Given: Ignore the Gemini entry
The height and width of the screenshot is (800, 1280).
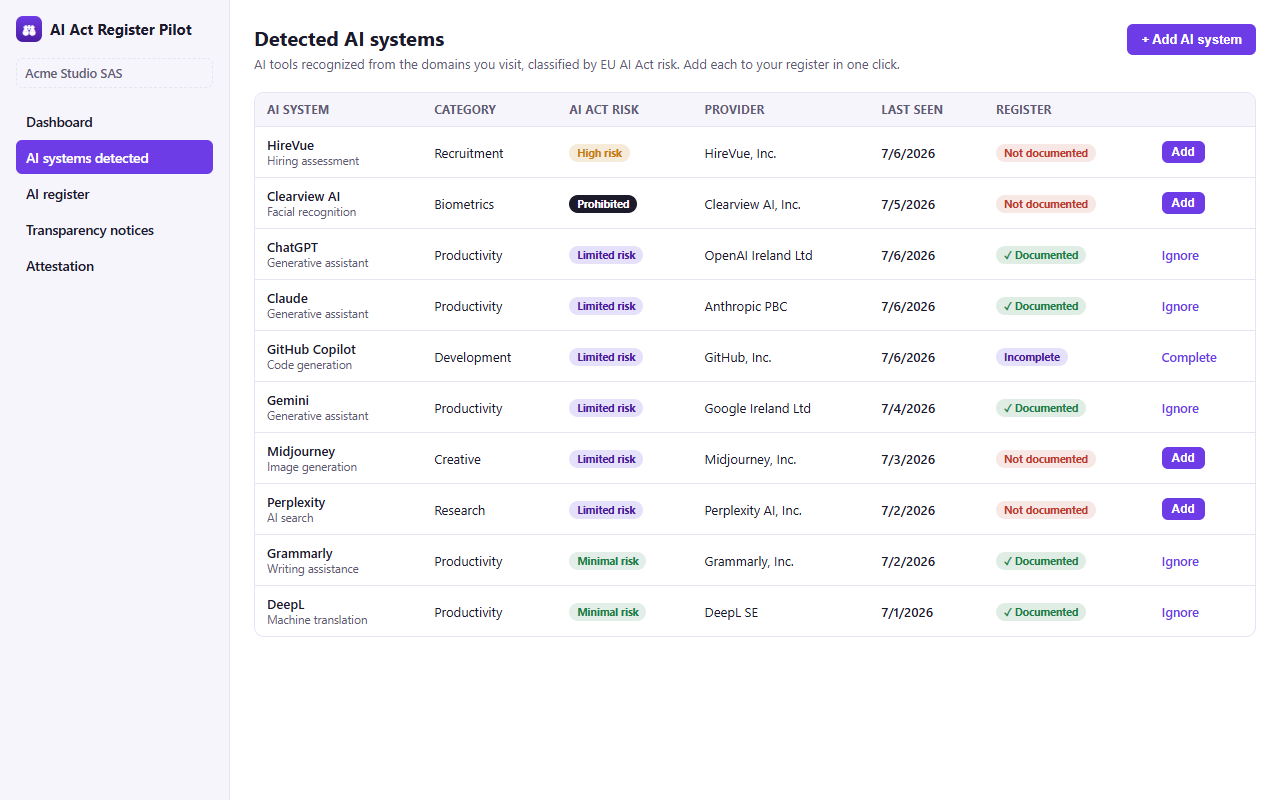Looking at the screenshot, I should coord(1180,408).
